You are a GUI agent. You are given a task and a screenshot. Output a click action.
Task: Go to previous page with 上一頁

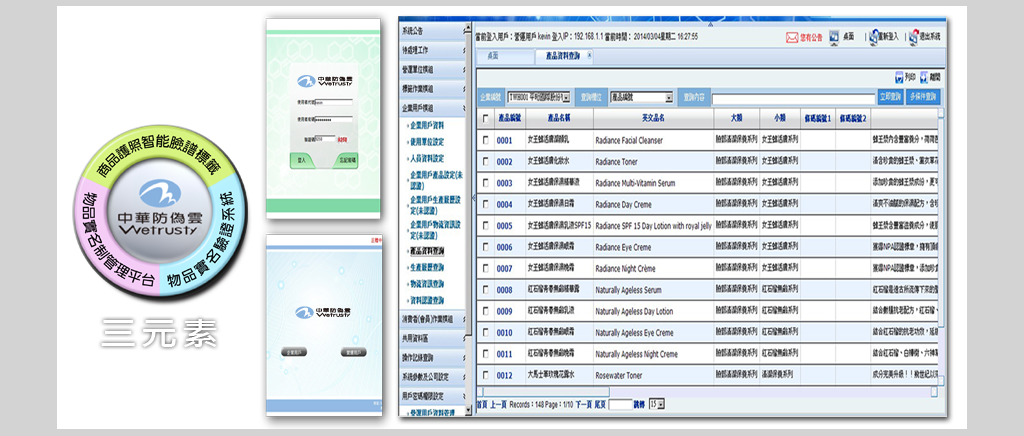(498, 405)
